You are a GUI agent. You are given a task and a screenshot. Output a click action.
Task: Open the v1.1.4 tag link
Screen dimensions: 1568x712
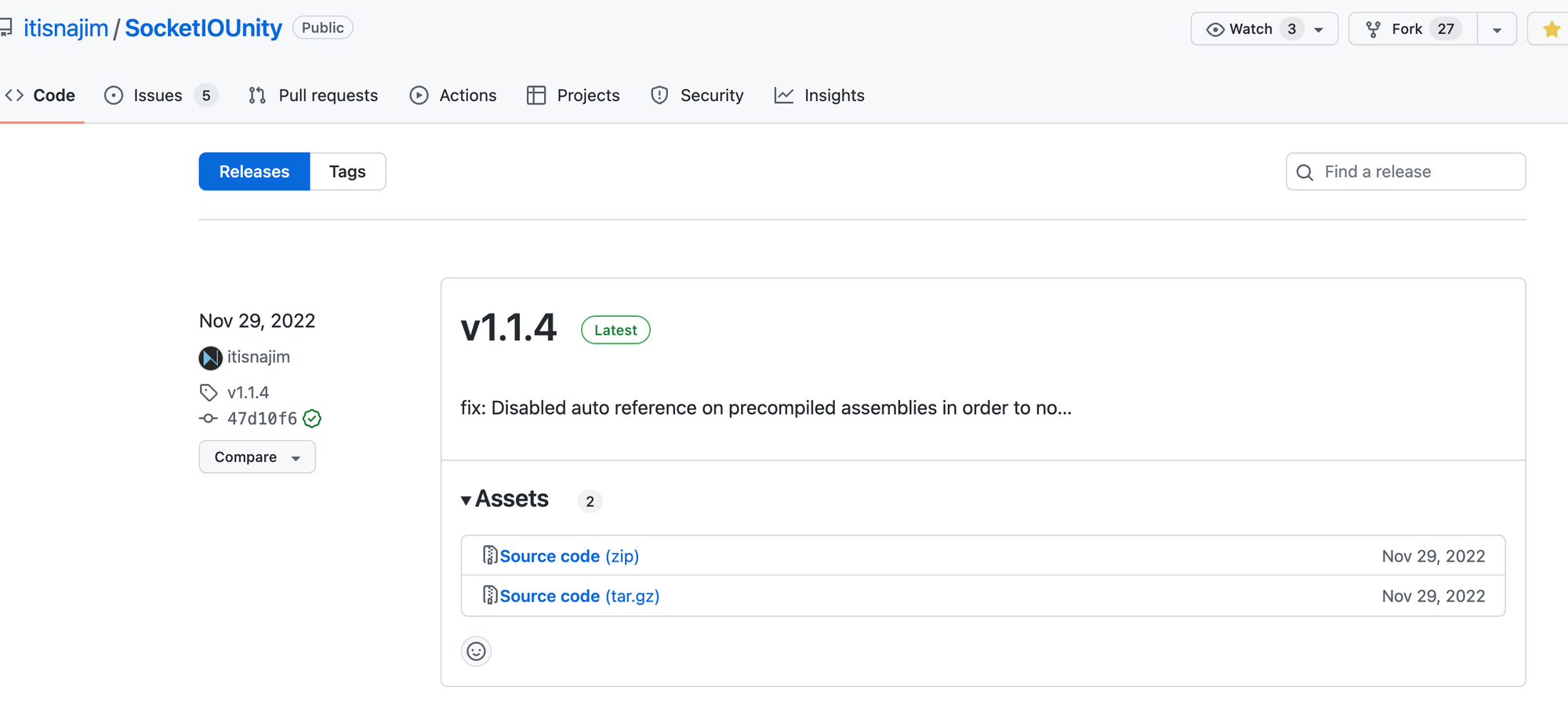248,392
